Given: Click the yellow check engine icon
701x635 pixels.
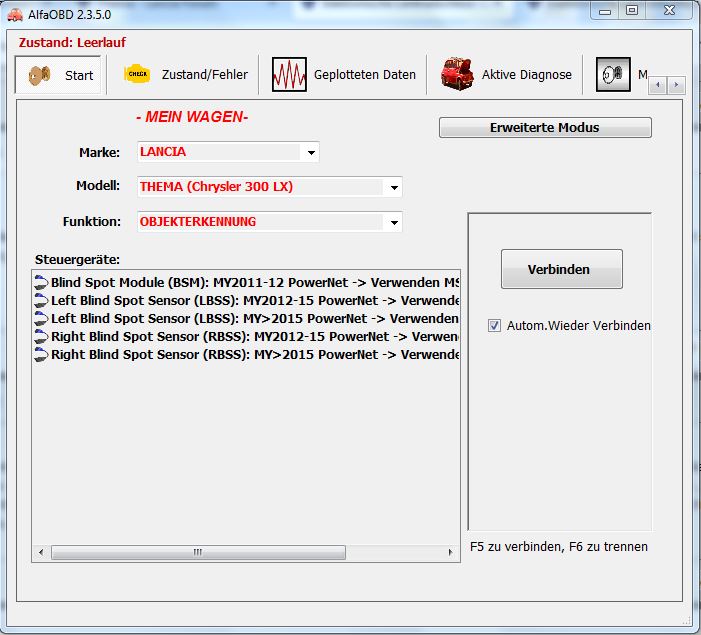Looking at the screenshot, I should coord(137,74).
